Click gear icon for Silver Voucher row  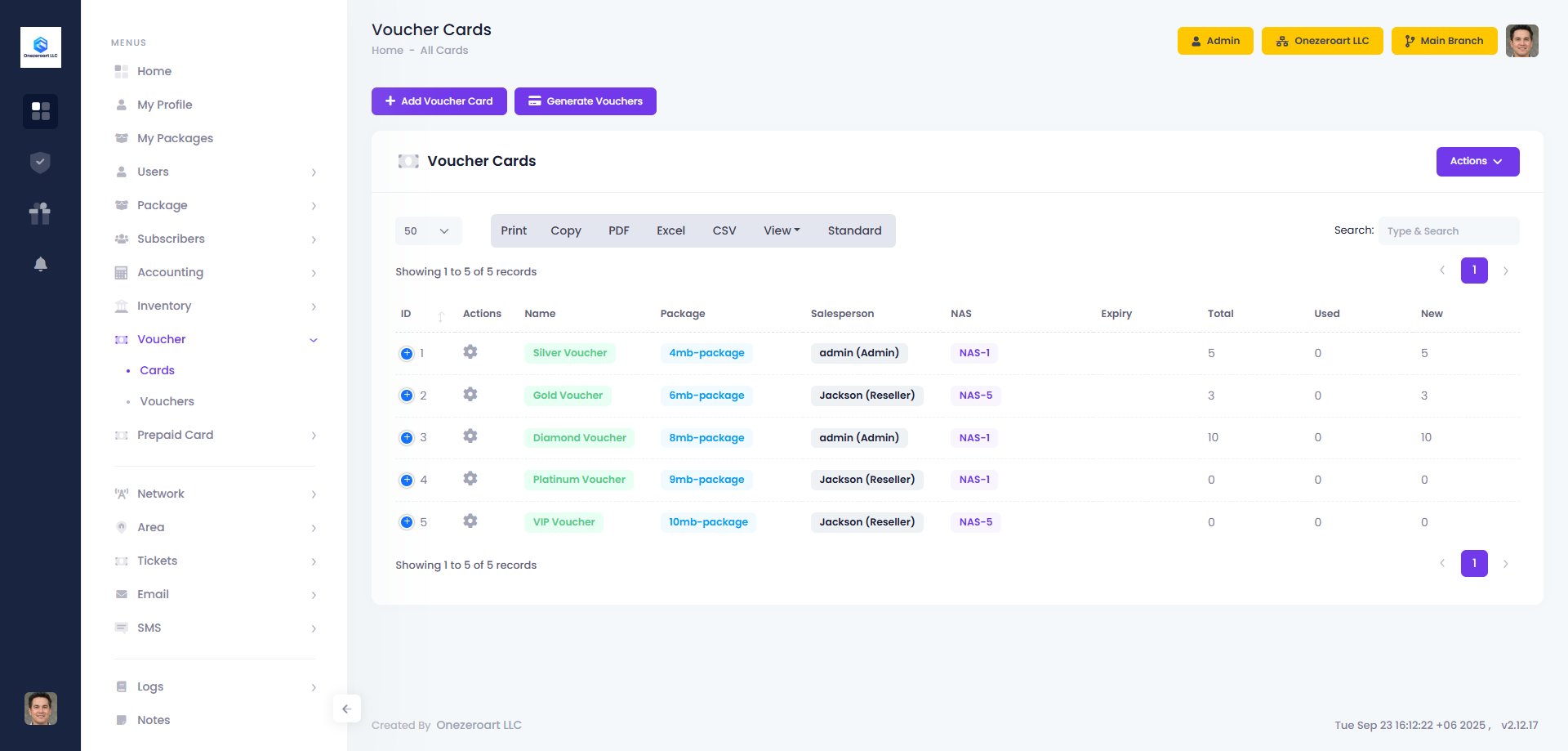tap(470, 352)
